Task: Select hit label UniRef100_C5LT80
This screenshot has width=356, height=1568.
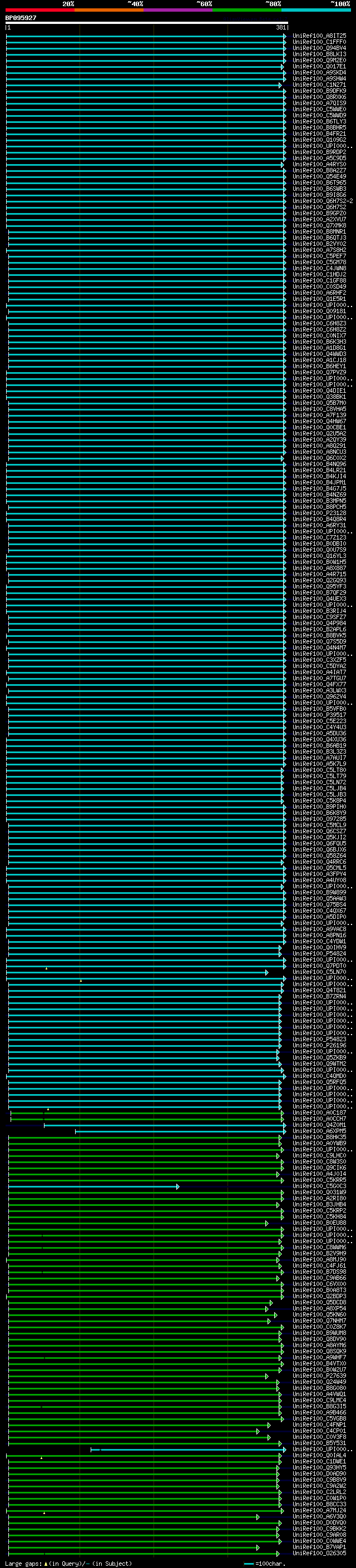Action: [319, 769]
